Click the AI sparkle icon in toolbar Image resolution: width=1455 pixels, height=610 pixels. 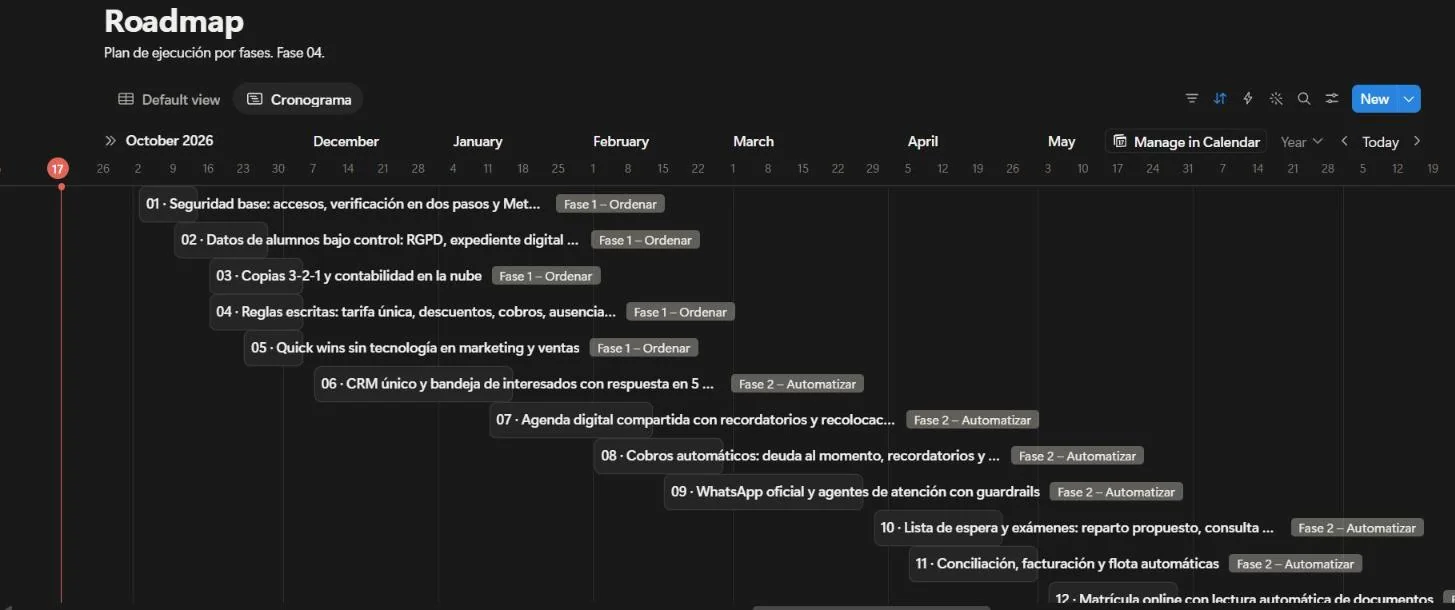point(1276,99)
